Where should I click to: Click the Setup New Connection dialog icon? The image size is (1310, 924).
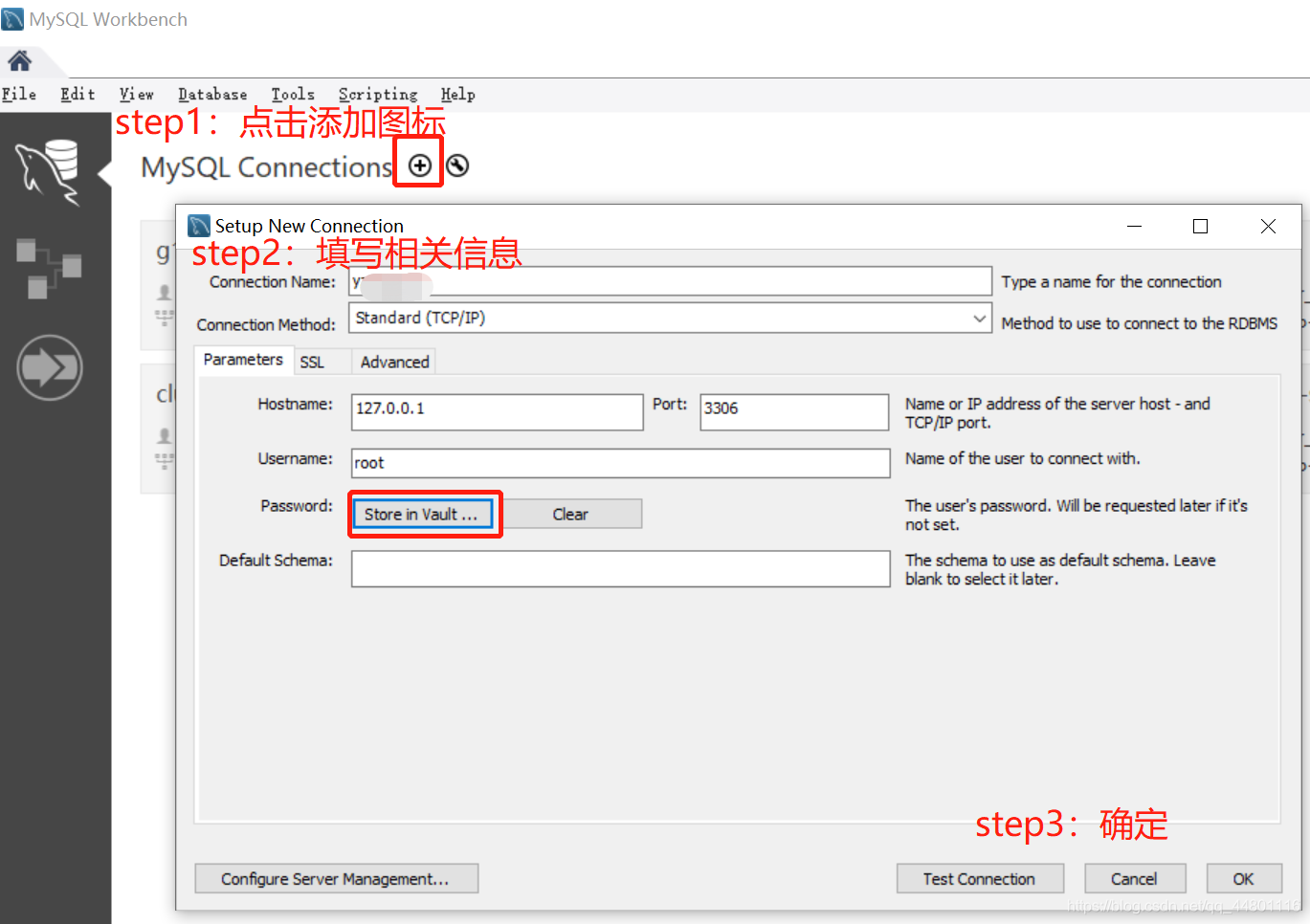coord(199,226)
